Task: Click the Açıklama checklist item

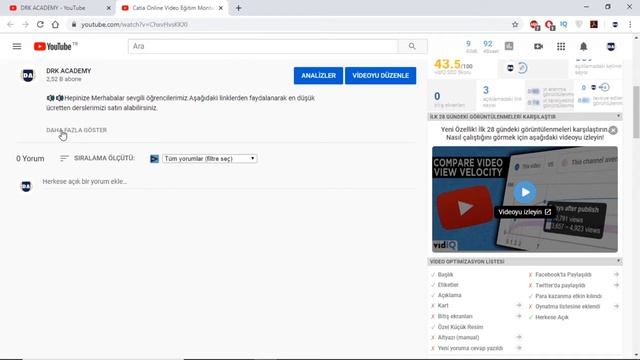Action: (449, 295)
